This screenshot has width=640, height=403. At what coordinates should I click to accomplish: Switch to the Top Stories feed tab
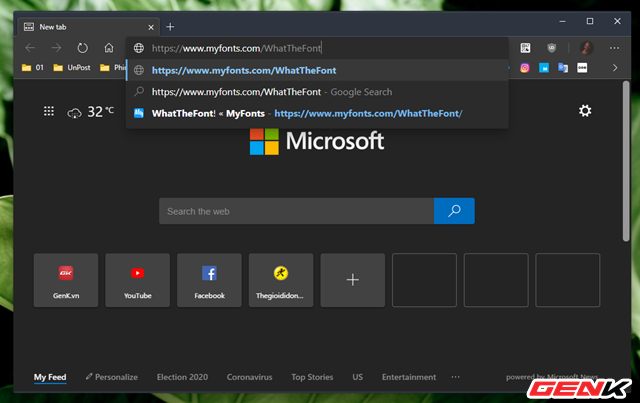click(312, 377)
